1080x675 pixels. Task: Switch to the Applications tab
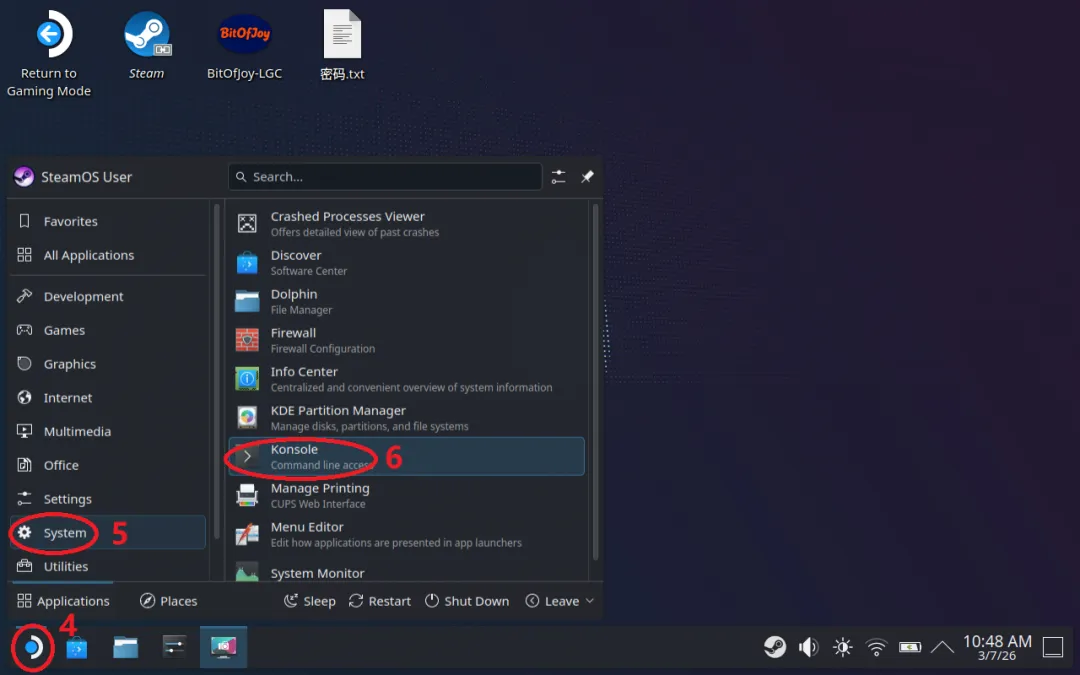tap(63, 601)
